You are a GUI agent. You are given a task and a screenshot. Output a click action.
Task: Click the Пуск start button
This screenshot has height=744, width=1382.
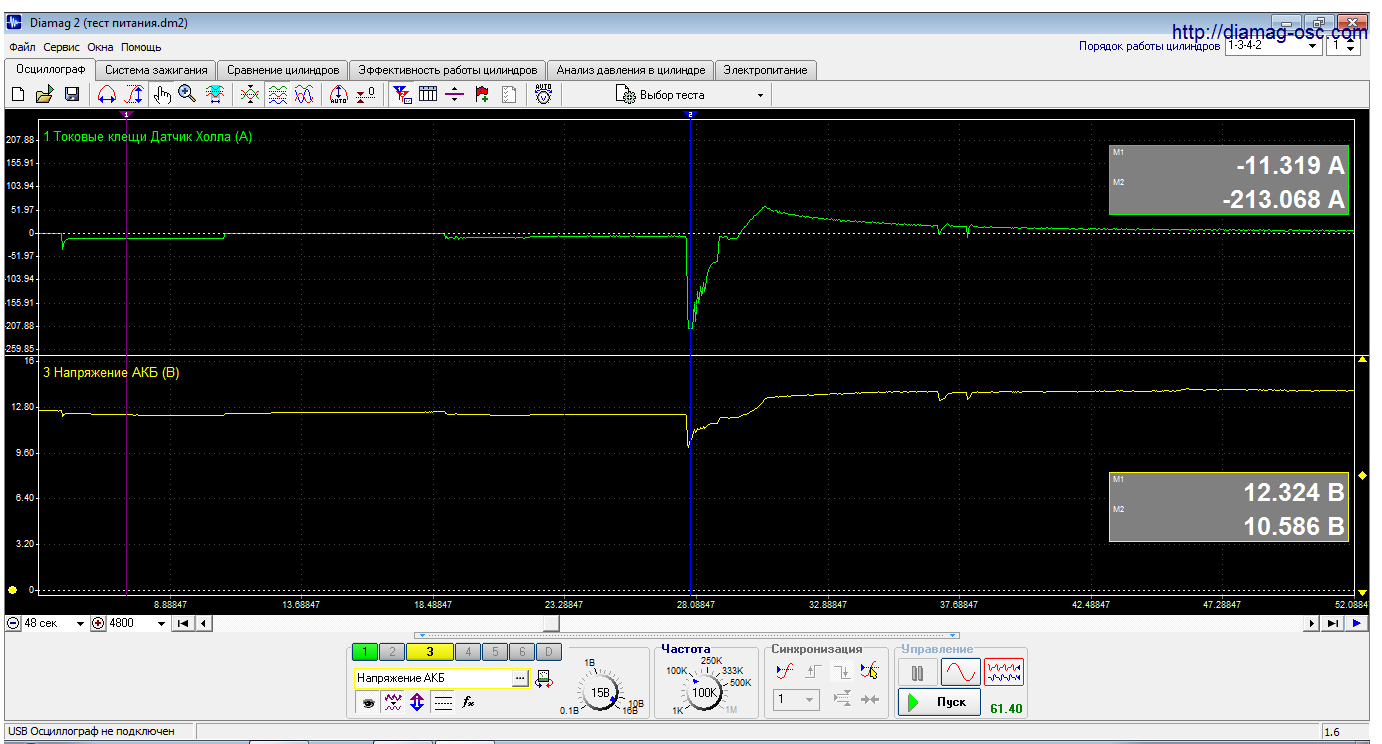939,702
